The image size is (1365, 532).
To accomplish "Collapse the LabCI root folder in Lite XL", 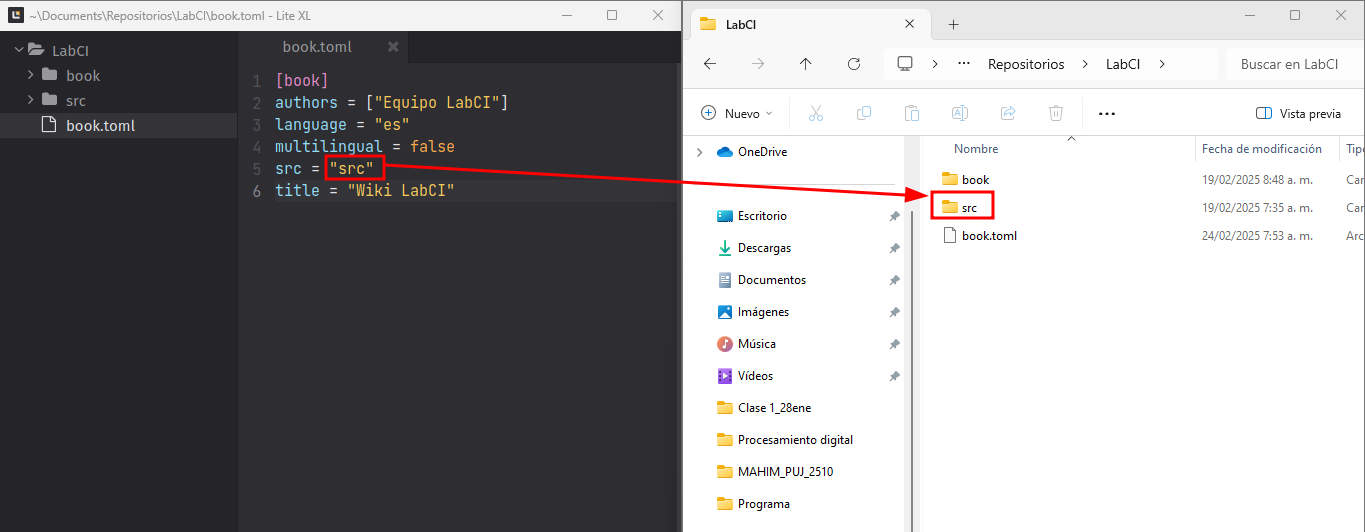I will click(19, 50).
